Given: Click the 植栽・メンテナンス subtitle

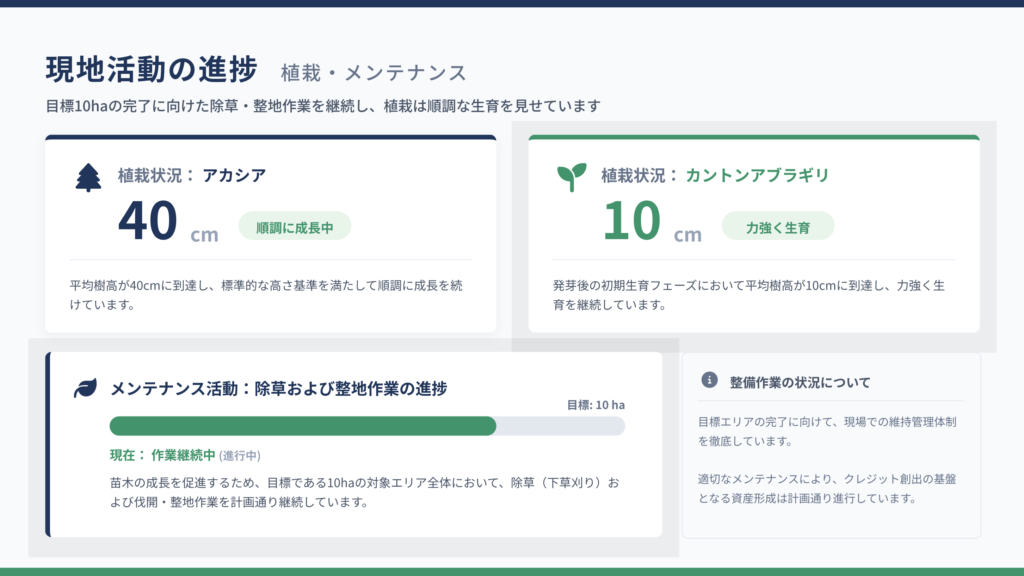Looking at the screenshot, I should (x=374, y=72).
